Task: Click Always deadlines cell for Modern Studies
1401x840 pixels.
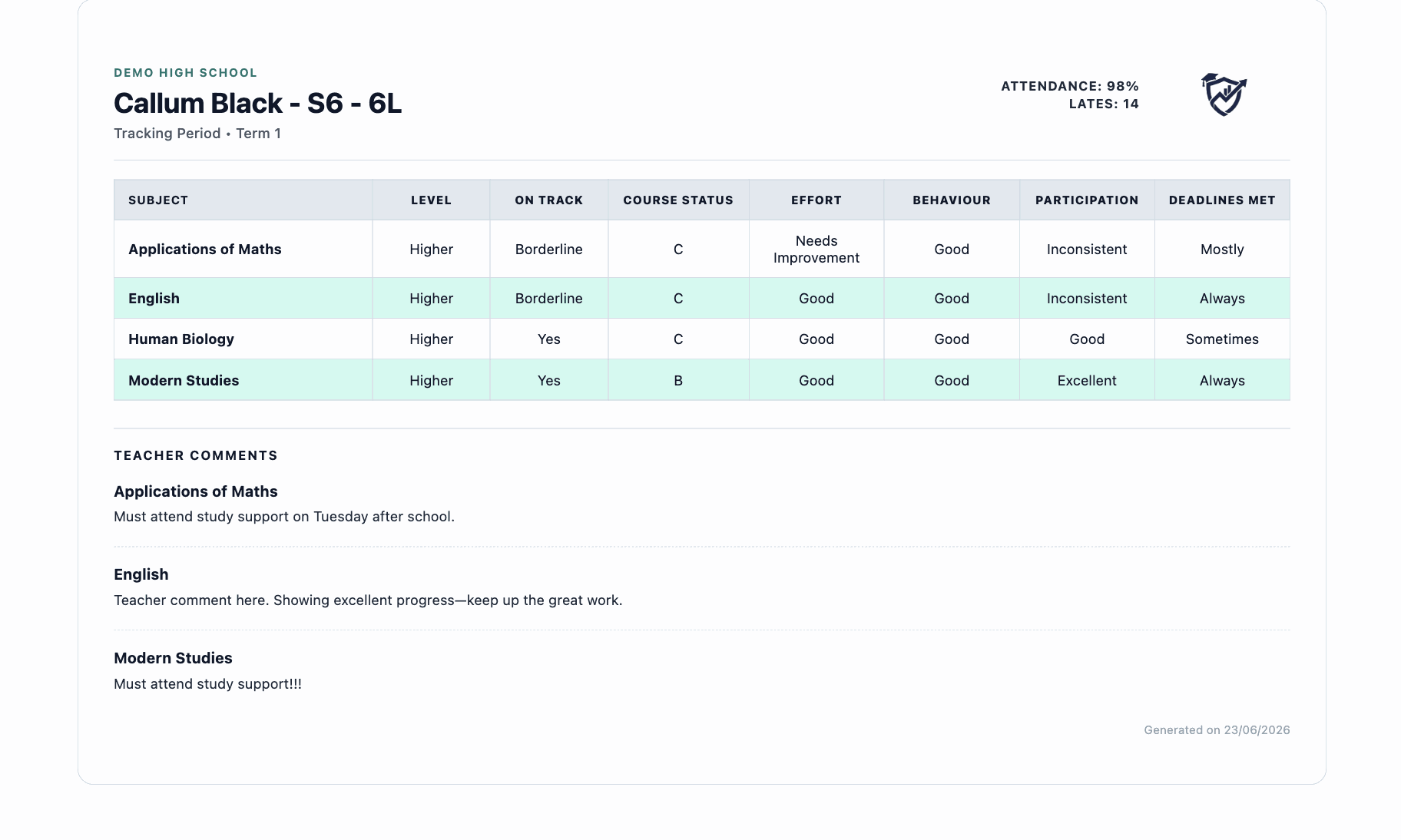Action: pyautogui.click(x=1222, y=381)
